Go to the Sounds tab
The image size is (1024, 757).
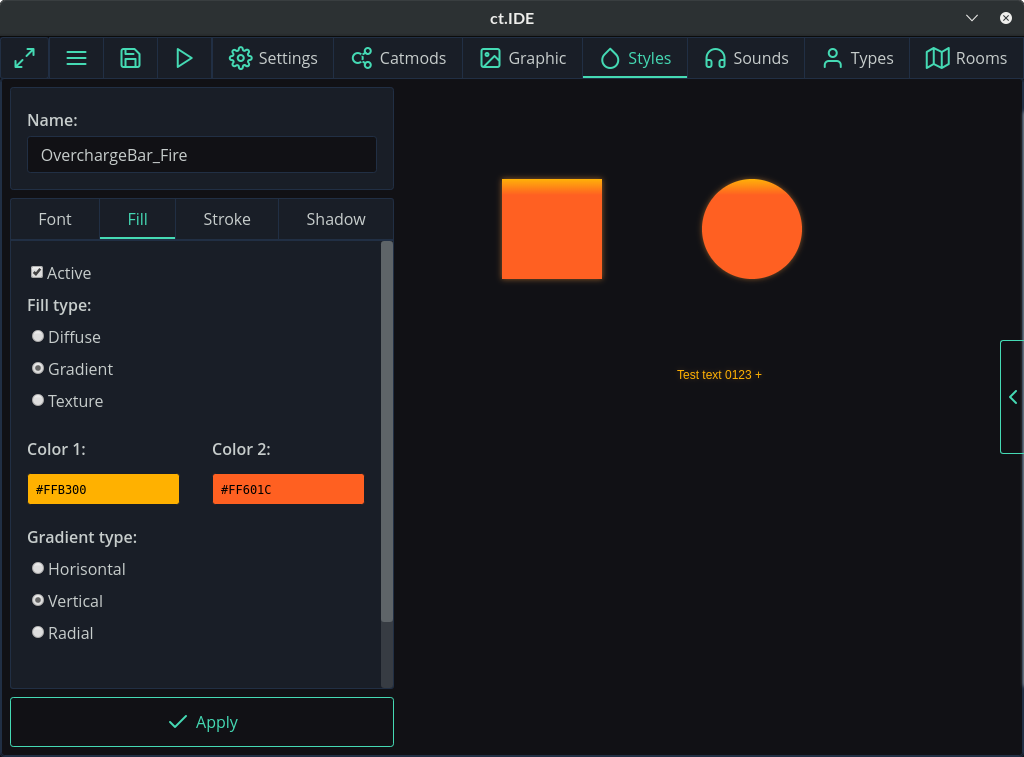point(746,58)
